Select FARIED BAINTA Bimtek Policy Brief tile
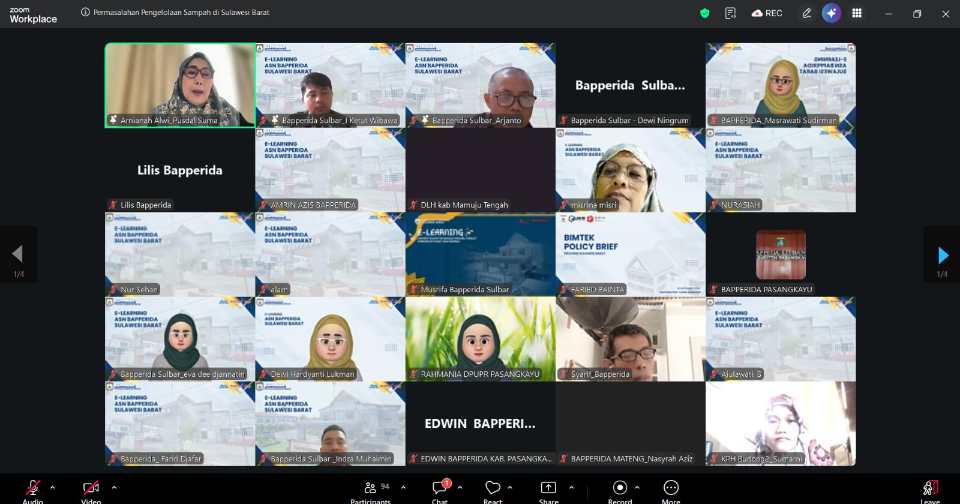 (x=631, y=254)
